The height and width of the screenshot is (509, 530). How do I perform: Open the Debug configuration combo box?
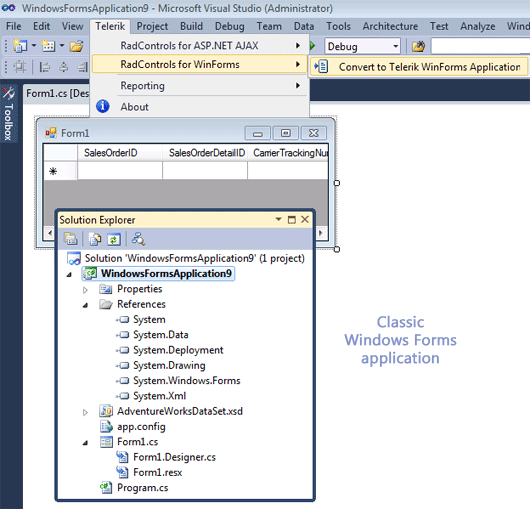[362, 46]
